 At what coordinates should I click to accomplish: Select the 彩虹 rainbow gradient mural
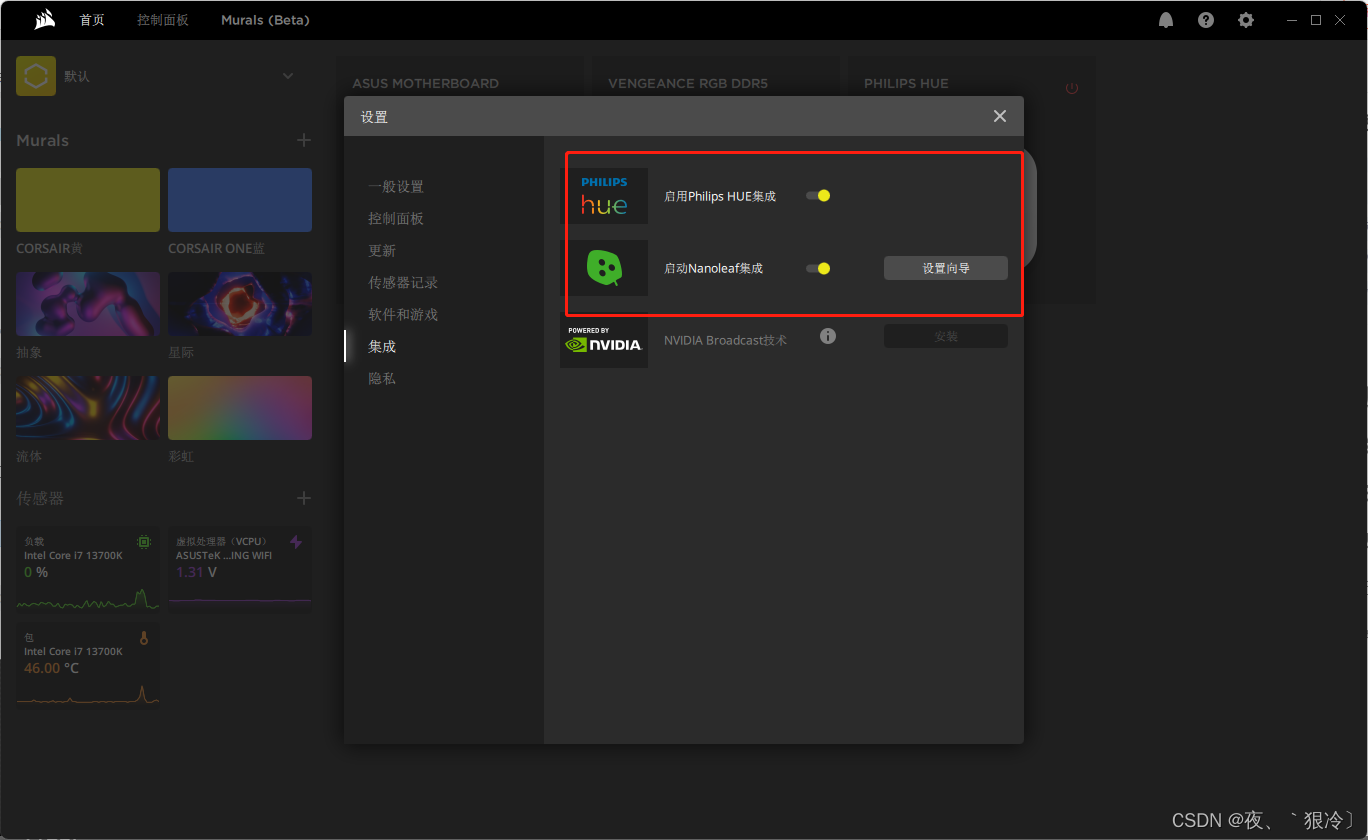pyautogui.click(x=240, y=408)
